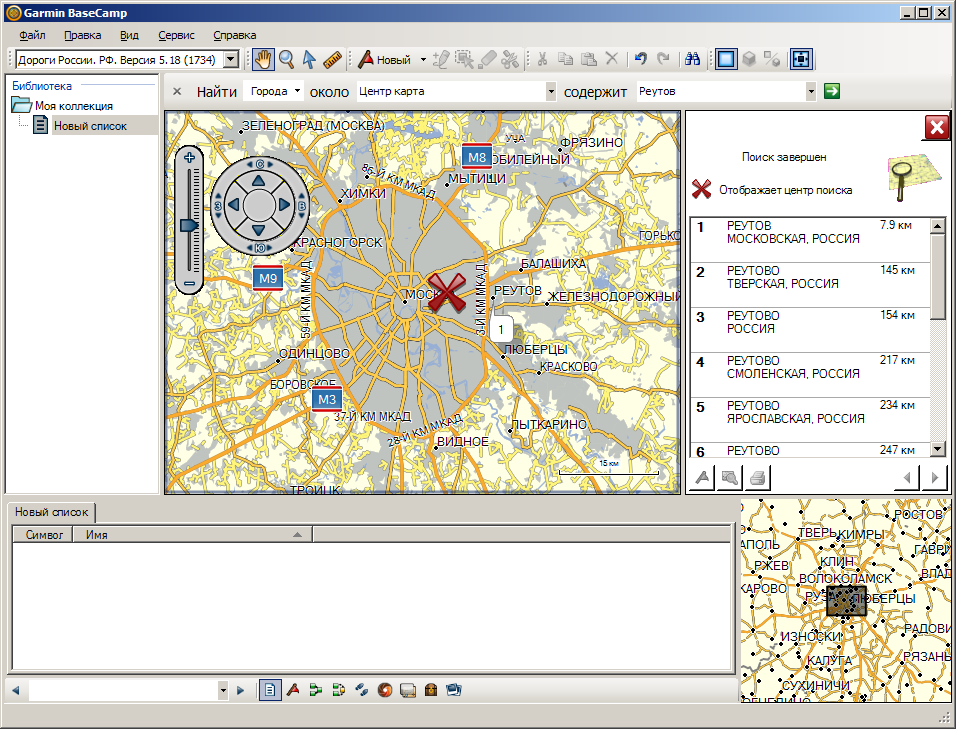Viewport: 956px width, 729px height.
Task: Switch to the Новый список tab
Action: [x=51, y=512]
